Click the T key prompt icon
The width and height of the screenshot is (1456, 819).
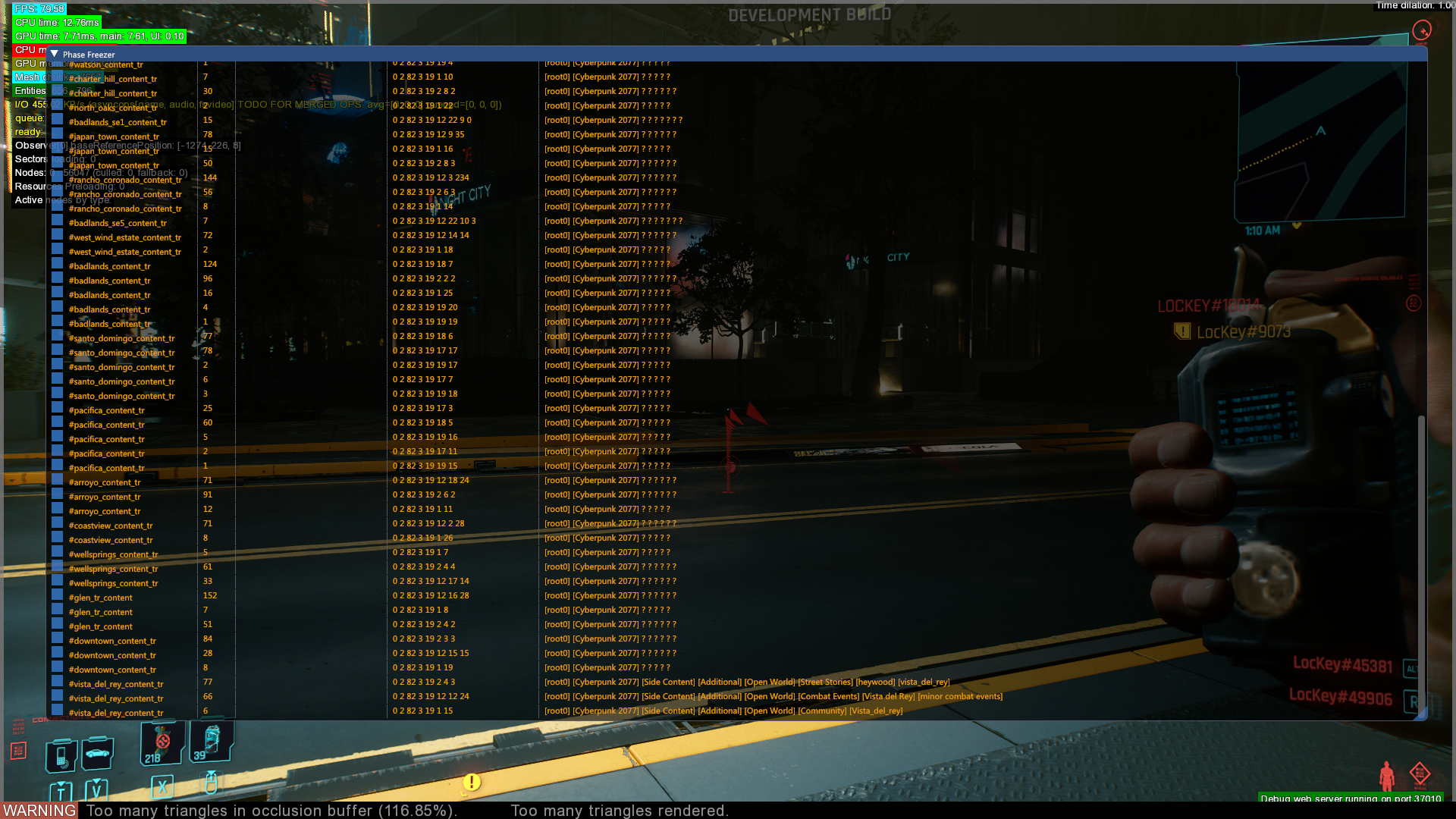61,792
